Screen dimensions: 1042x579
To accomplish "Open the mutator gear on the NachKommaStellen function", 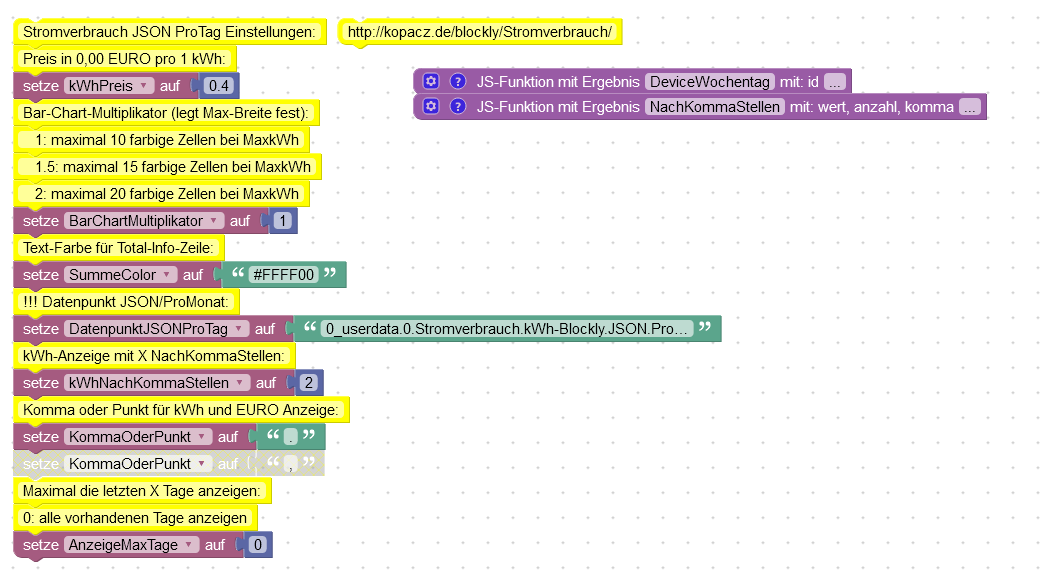I will (431, 106).
